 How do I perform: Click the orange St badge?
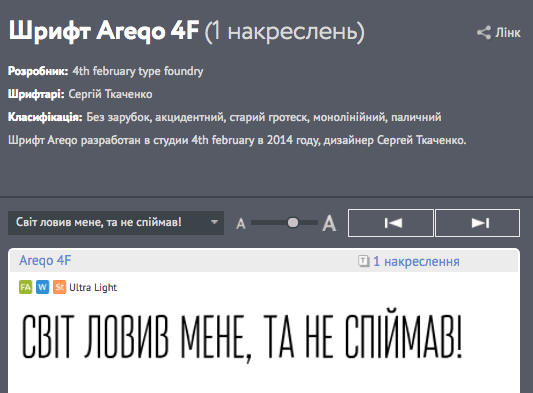pos(59,287)
